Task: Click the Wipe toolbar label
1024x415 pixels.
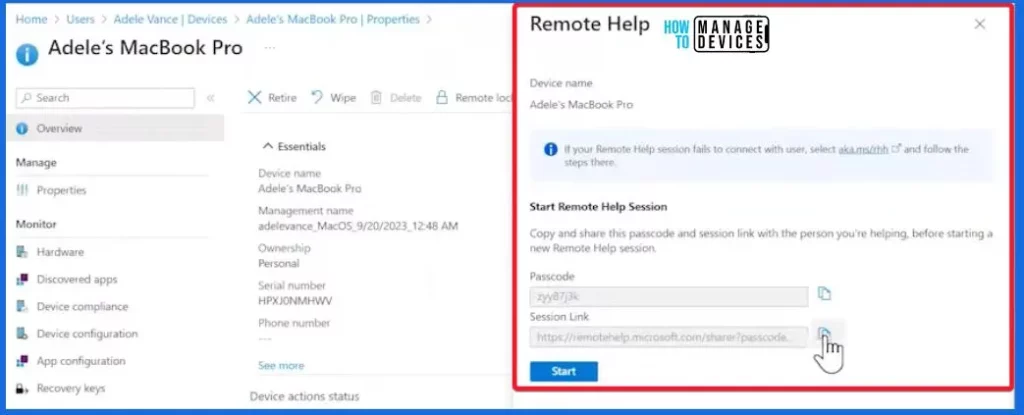Action: coord(343,98)
